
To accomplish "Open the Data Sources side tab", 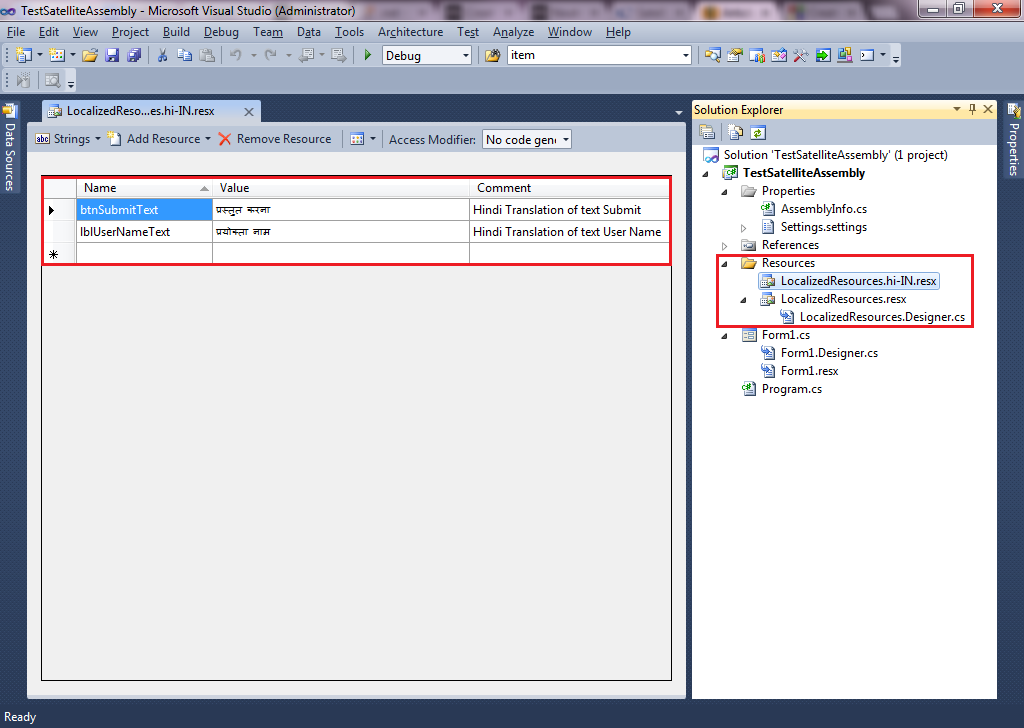I will (10, 148).
